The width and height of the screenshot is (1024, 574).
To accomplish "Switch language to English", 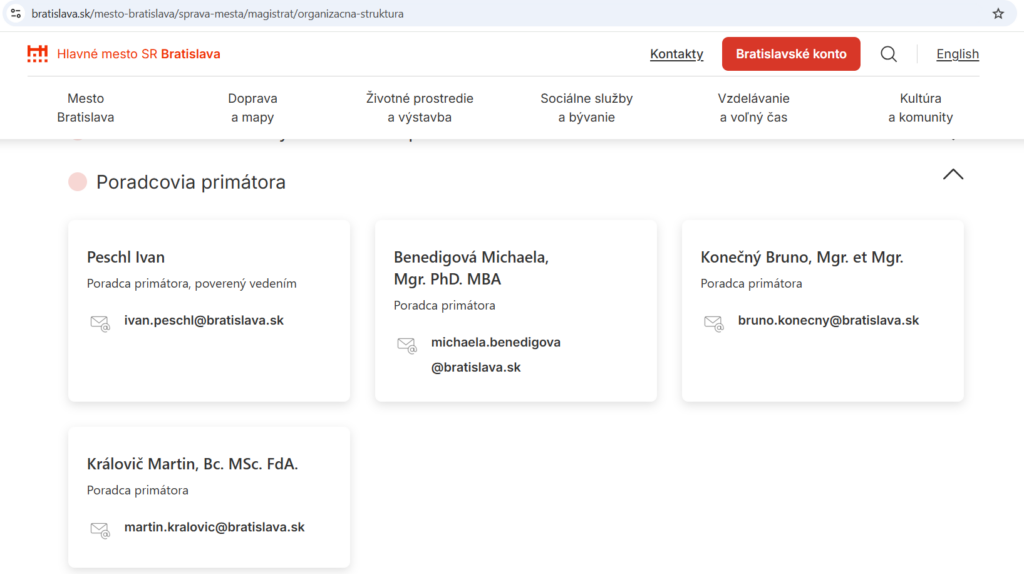I will point(957,54).
